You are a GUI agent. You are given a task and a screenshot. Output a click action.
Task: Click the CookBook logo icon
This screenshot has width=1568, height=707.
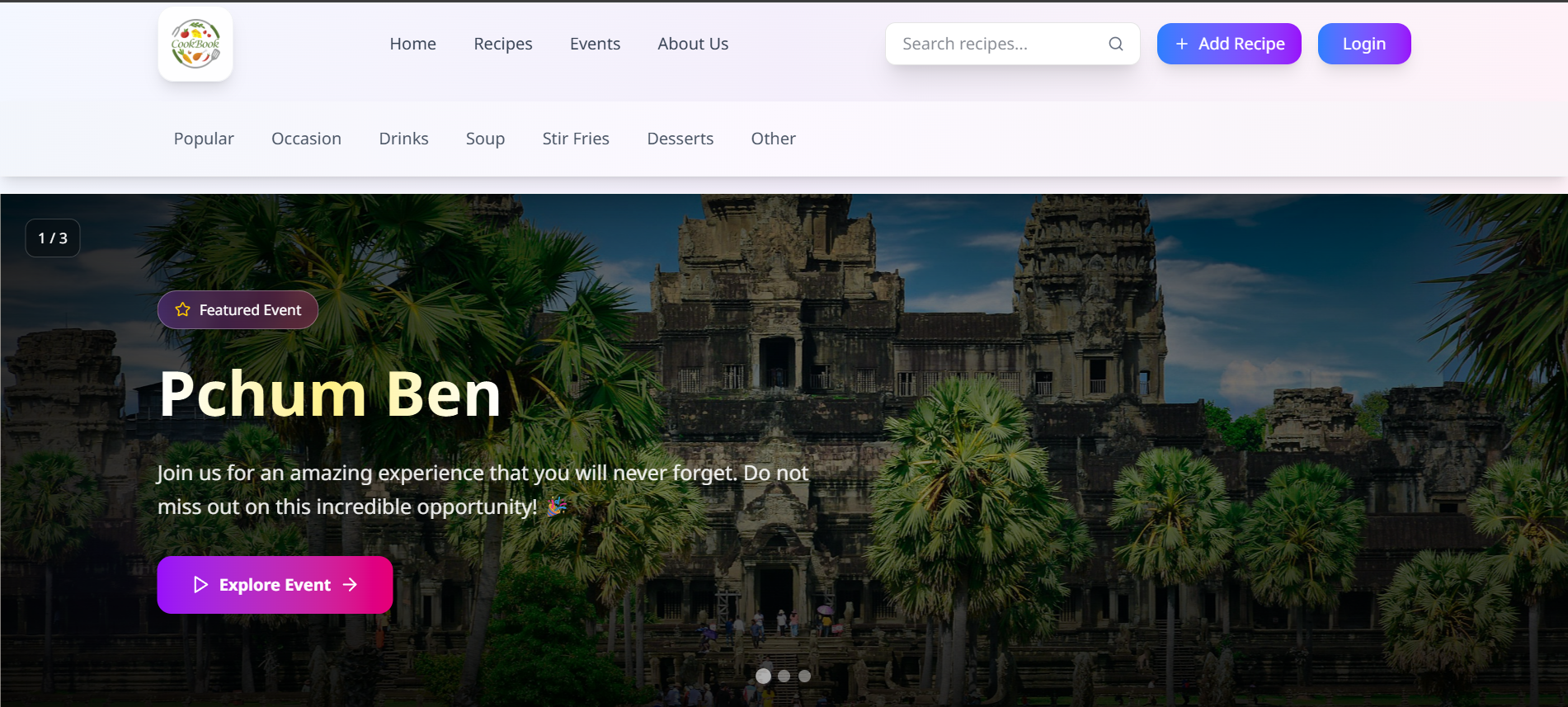195,44
